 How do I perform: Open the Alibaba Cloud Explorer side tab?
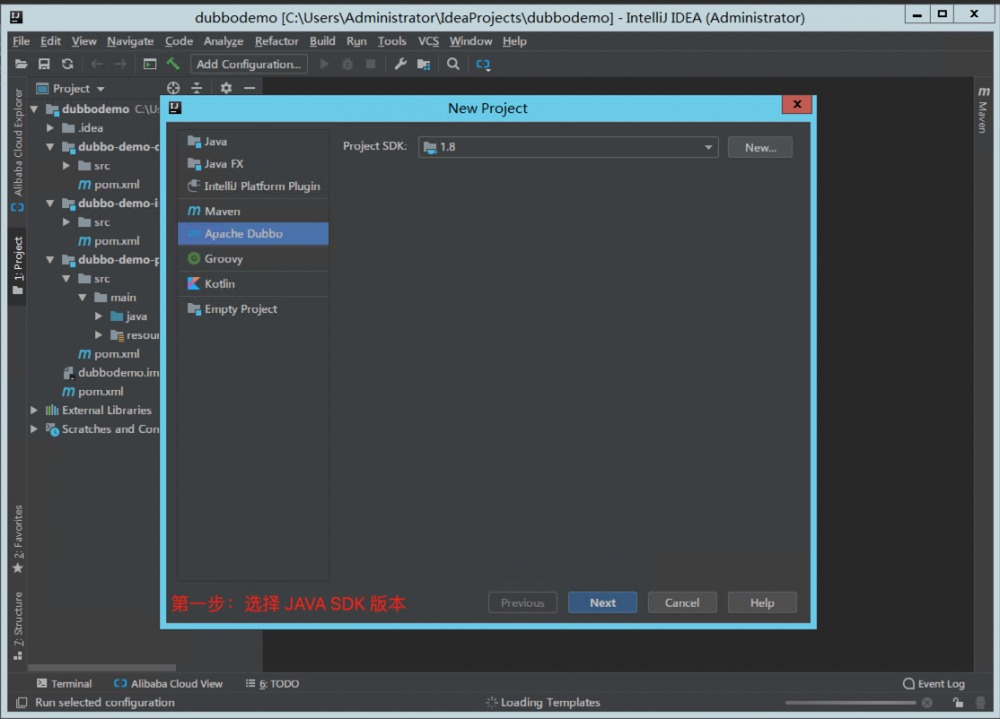click(x=17, y=149)
